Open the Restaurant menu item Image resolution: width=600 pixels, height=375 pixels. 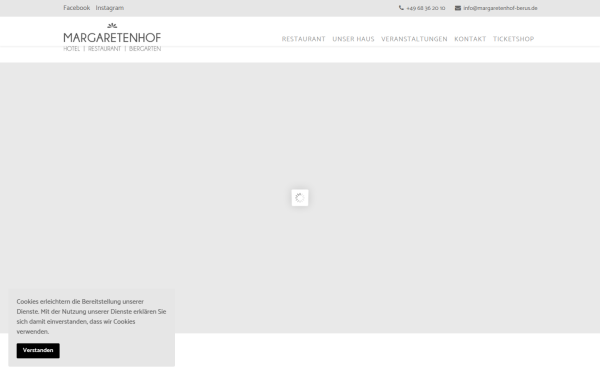coord(303,39)
